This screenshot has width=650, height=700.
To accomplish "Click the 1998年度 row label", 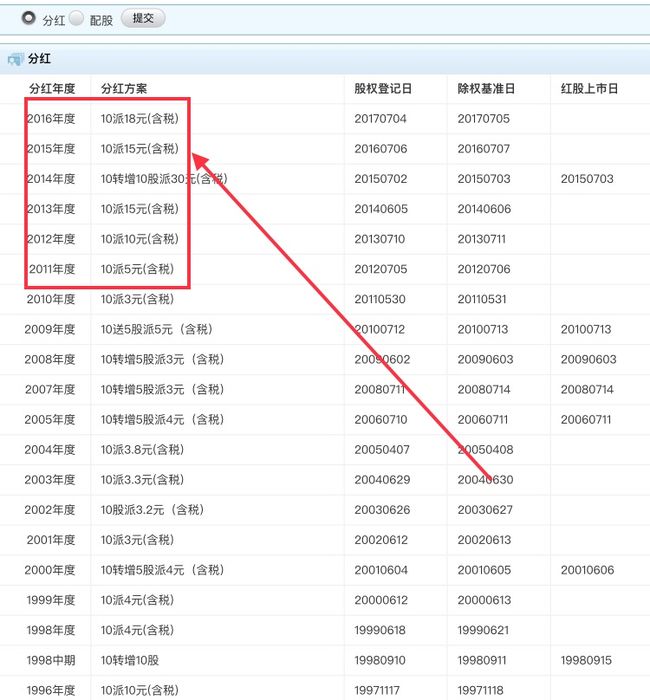I will tap(51, 630).
